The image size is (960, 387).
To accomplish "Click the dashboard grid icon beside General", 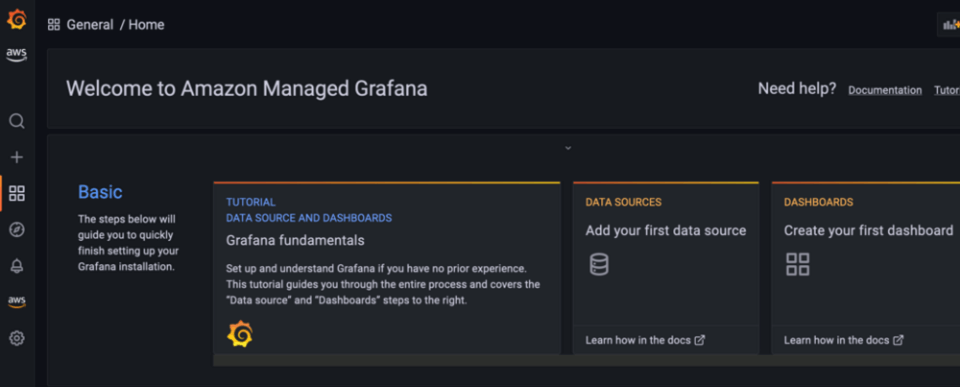I will click(54, 24).
